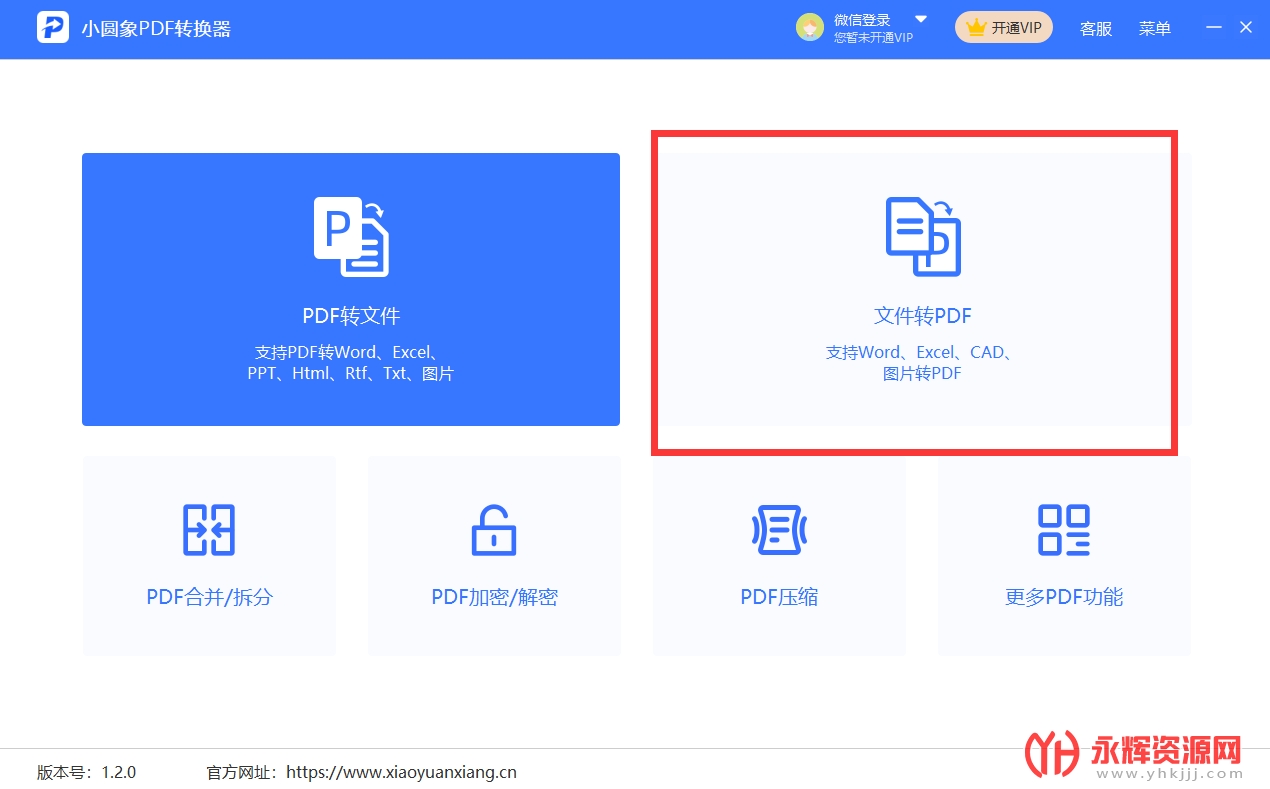The image size is (1270, 789).
Task: Click the 小圆象 app logo icon
Action: 53,28
